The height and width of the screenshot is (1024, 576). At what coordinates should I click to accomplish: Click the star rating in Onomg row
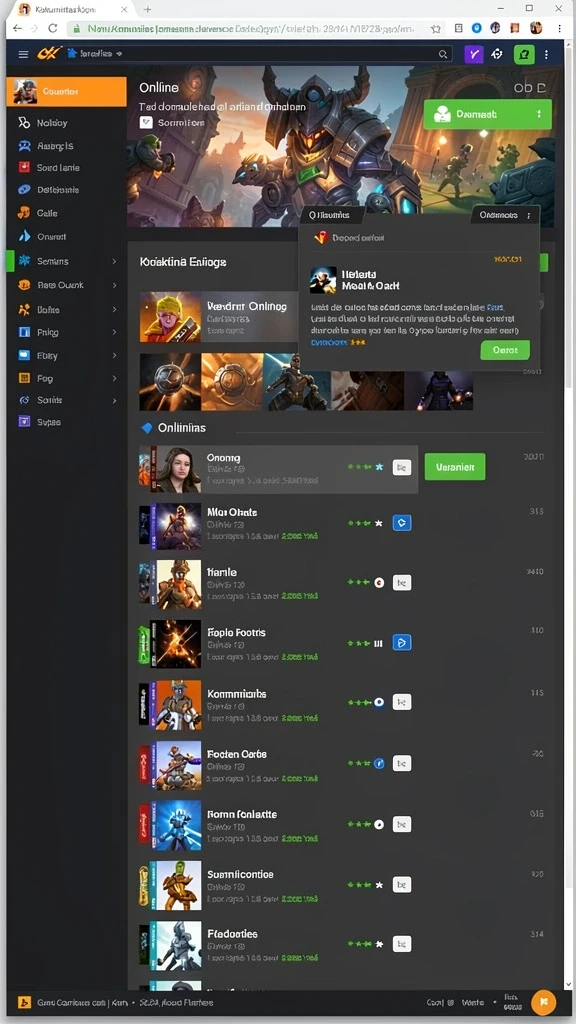366,467
